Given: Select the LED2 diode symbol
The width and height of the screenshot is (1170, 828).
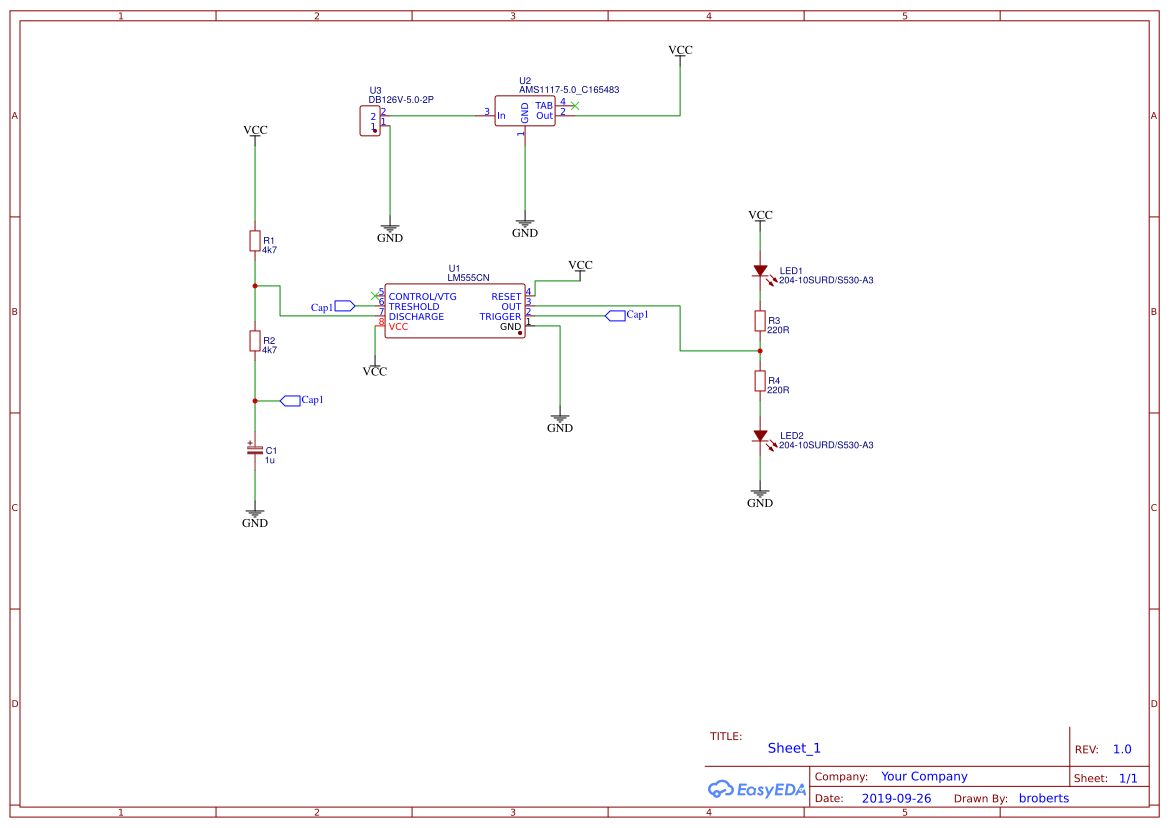Looking at the screenshot, I should pos(760,436).
